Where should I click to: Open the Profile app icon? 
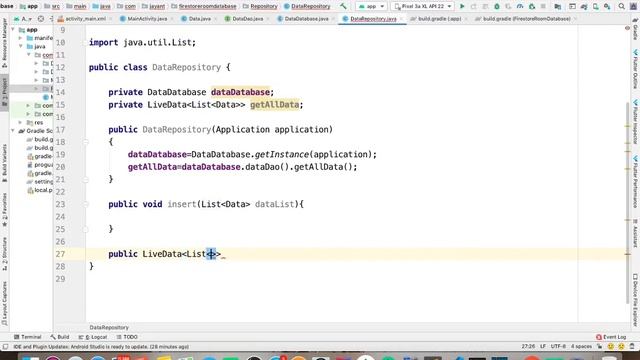tap(520, 7)
